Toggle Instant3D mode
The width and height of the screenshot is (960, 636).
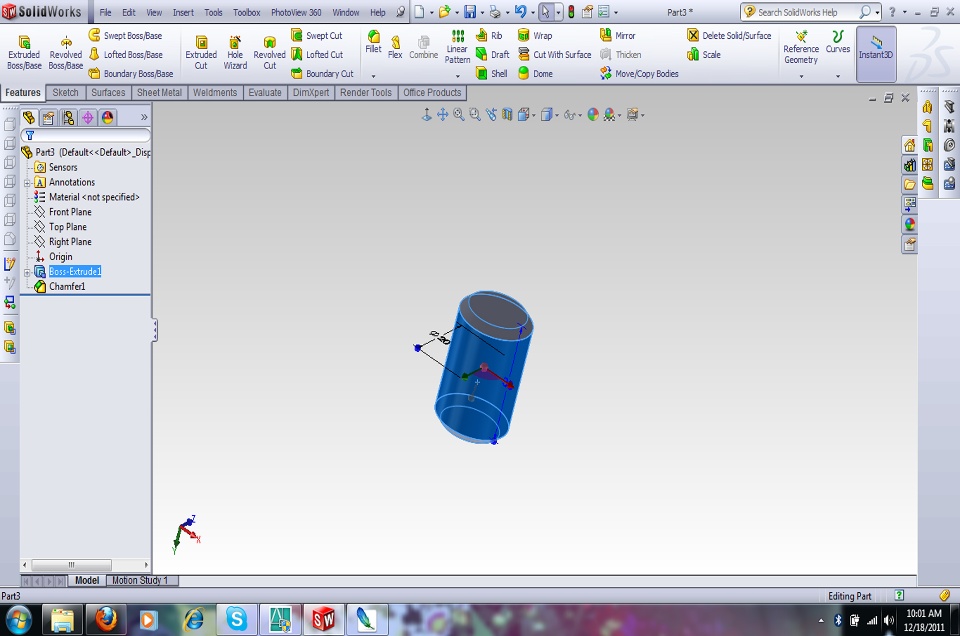click(x=876, y=48)
